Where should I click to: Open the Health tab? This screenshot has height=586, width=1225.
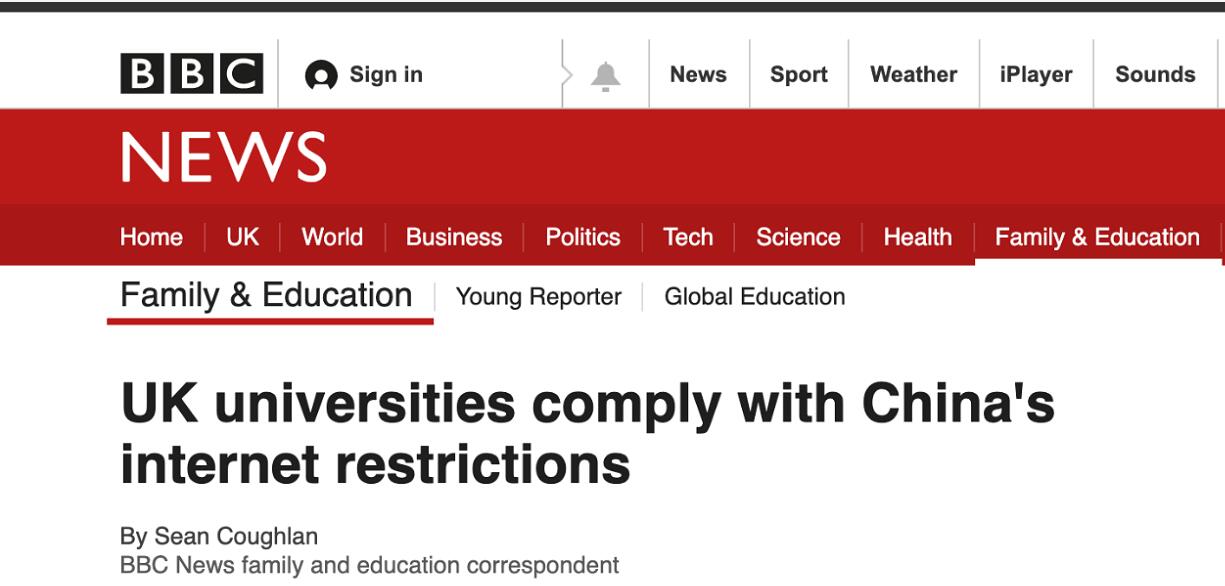tap(918, 237)
